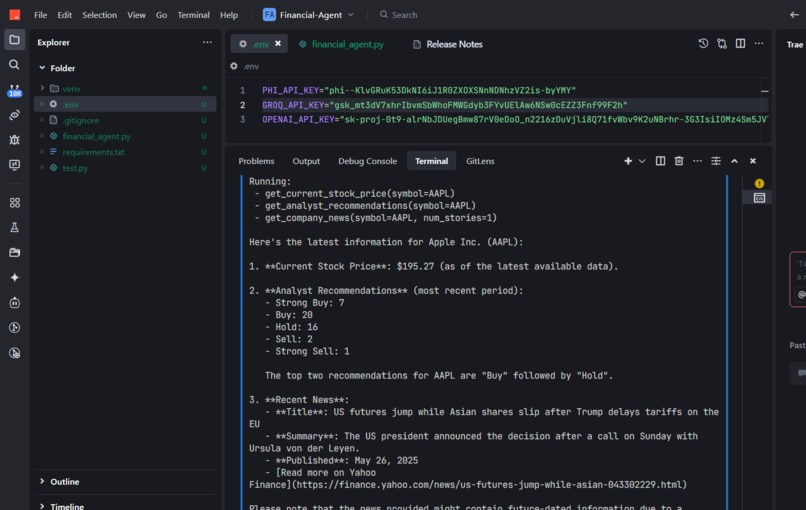Image resolution: width=806 pixels, height=510 pixels.
Task: Open the Terminal menu in menu bar
Action: 193,15
